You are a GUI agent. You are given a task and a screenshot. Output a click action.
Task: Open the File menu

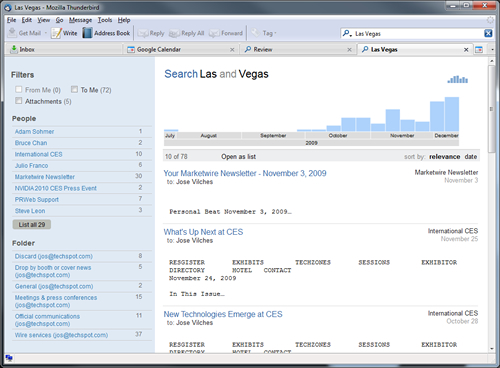tap(11, 20)
